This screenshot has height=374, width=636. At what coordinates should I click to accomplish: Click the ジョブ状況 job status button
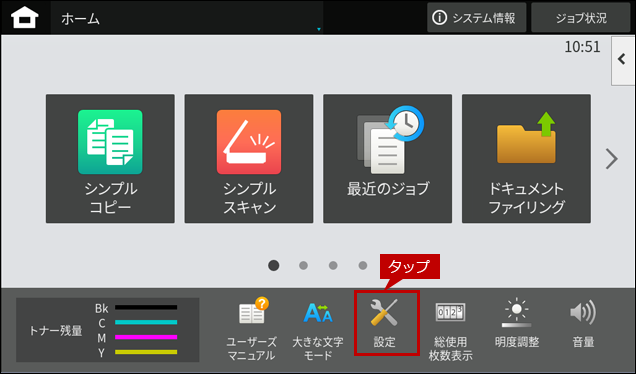pyautogui.click(x=581, y=18)
